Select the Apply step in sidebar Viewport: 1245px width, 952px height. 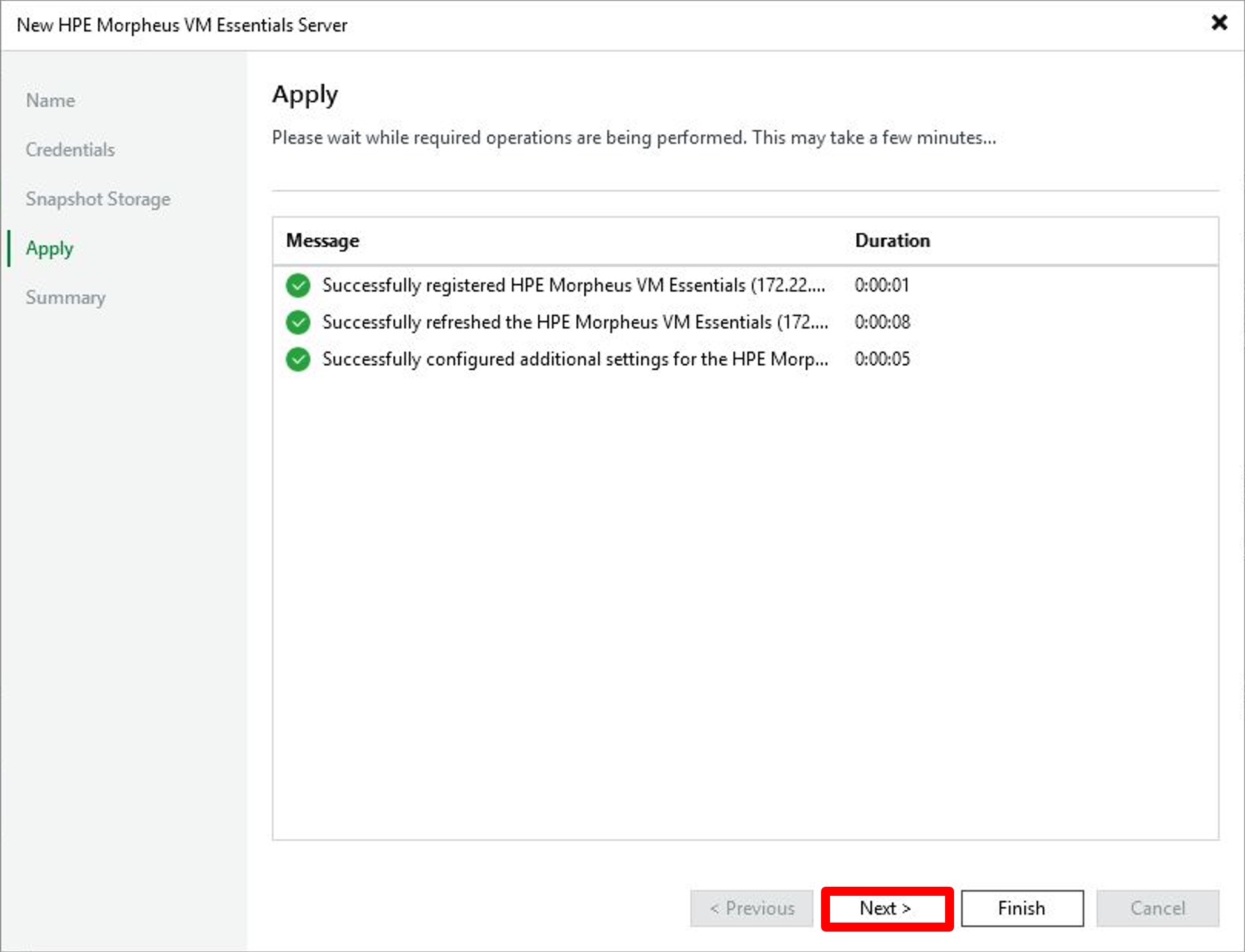point(50,248)
